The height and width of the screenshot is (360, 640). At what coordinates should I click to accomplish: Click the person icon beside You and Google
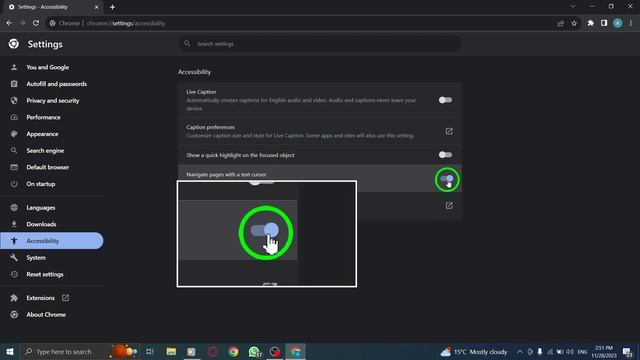14,67
